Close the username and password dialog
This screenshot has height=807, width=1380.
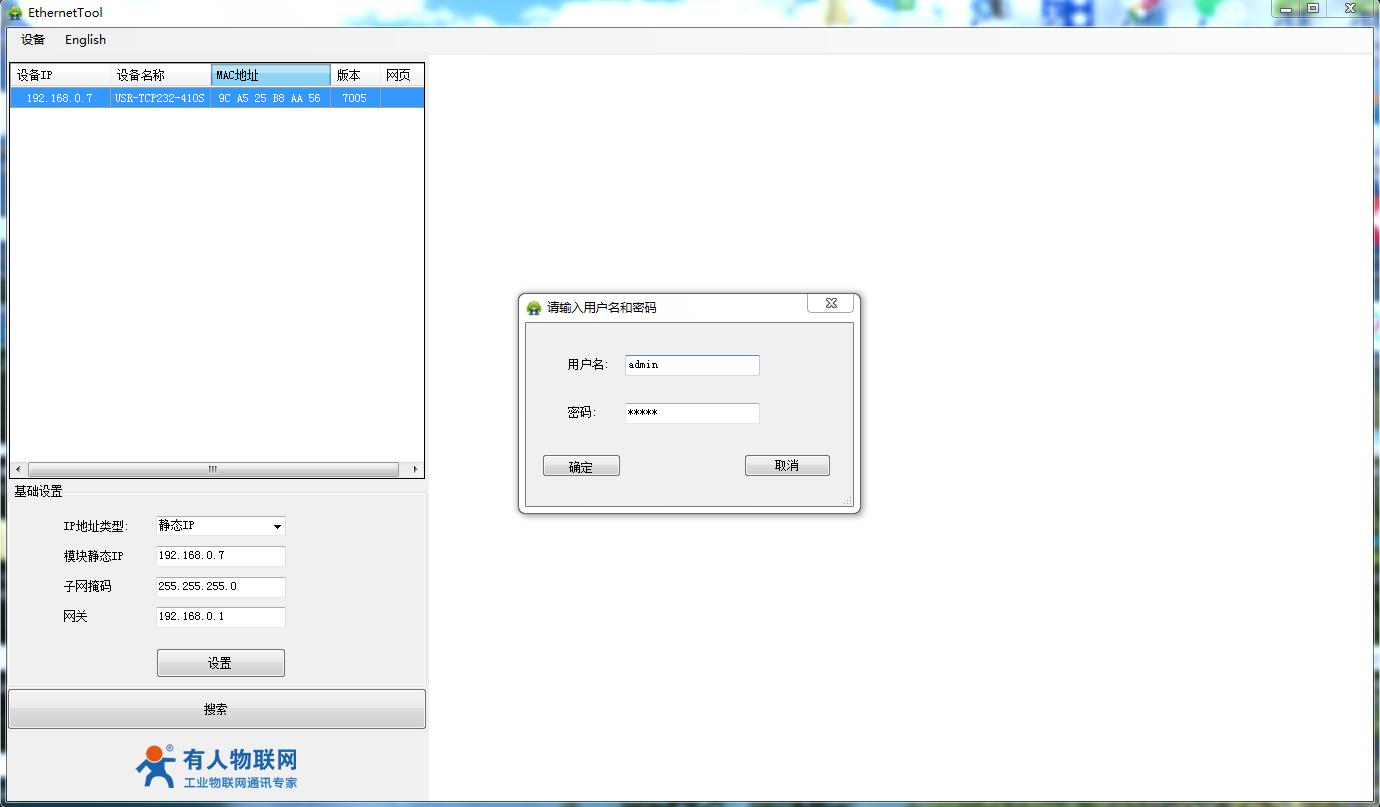(x=830, y=303)
